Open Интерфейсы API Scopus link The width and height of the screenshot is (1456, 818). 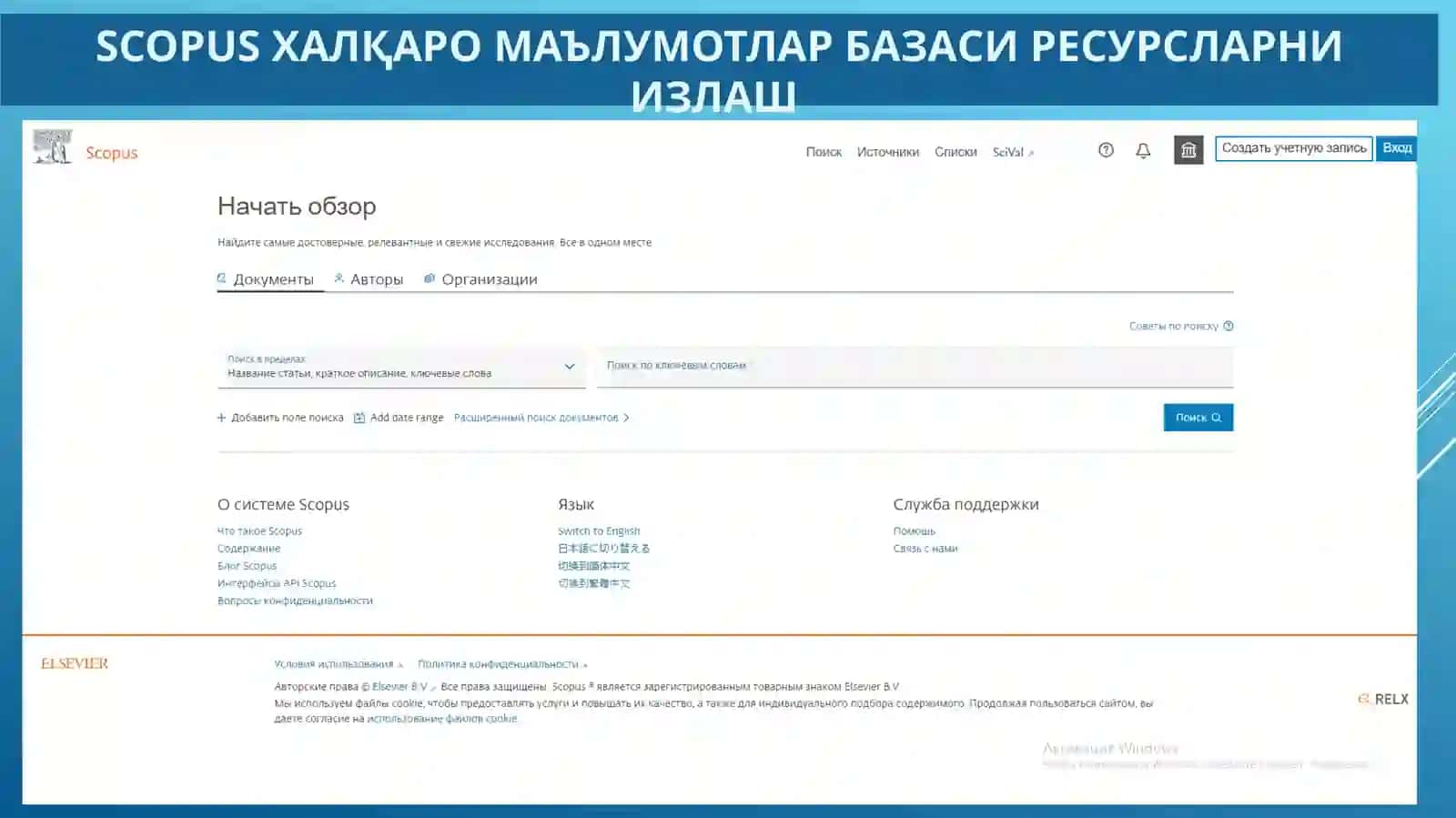[277, 583]
